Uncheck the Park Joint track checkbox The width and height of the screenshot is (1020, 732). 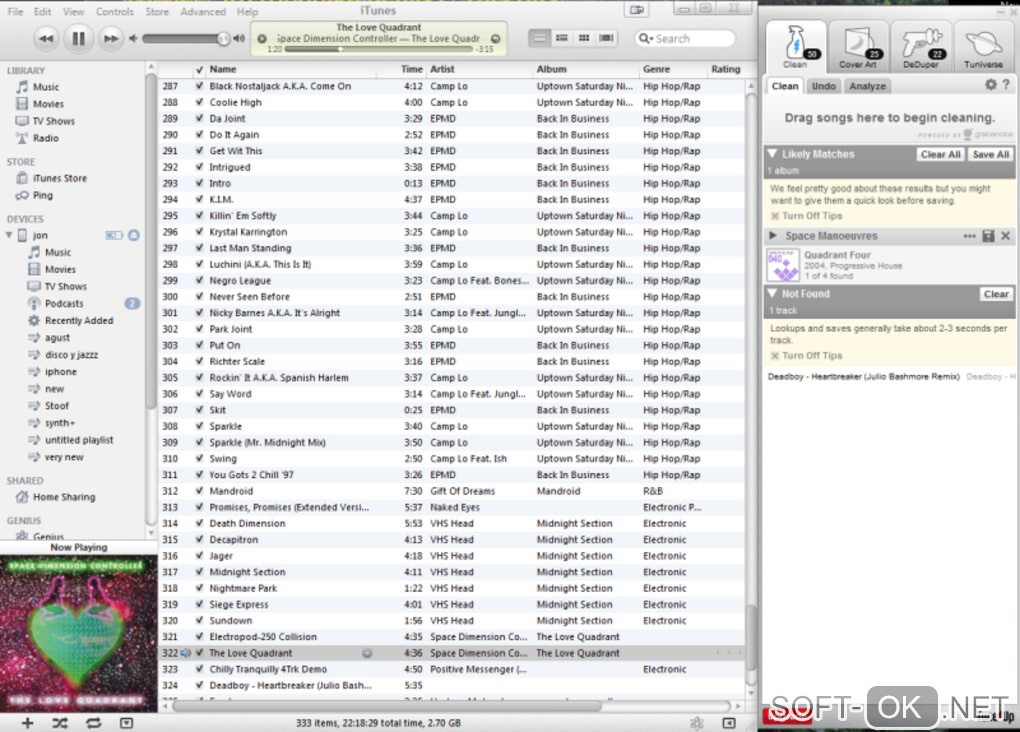pos(200,329)
